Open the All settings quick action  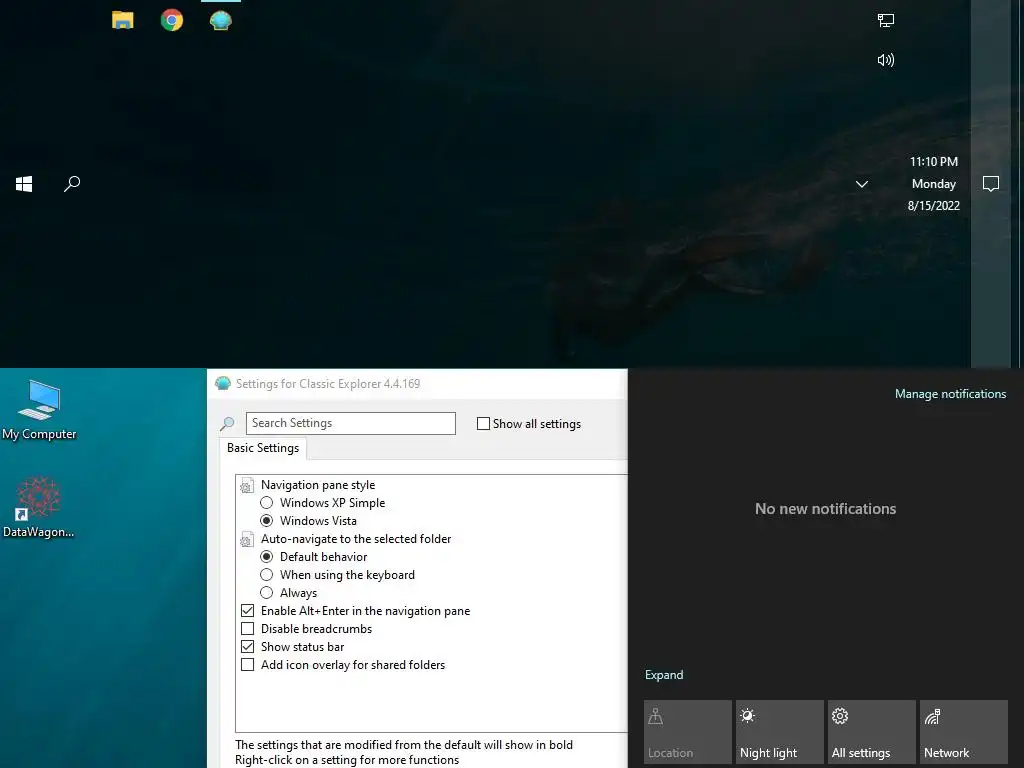pyautogui.click(x=872, y=732)
